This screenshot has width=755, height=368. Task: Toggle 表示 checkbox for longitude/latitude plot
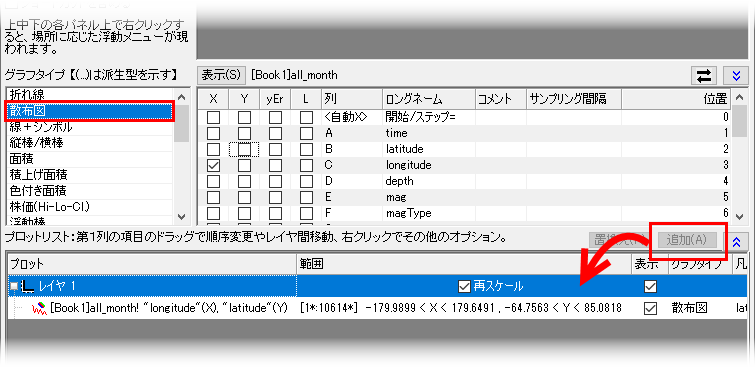650,308
